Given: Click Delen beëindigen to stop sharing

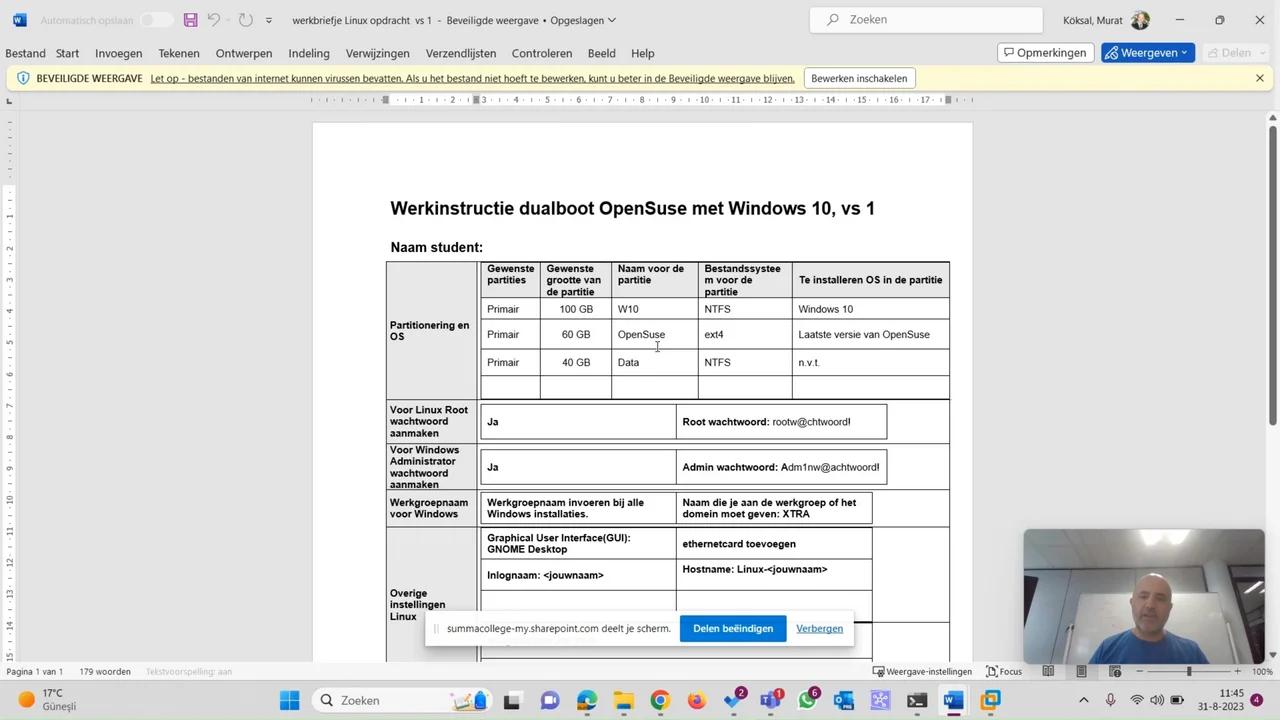Looking at the screenshot, I should coord(733,628).
